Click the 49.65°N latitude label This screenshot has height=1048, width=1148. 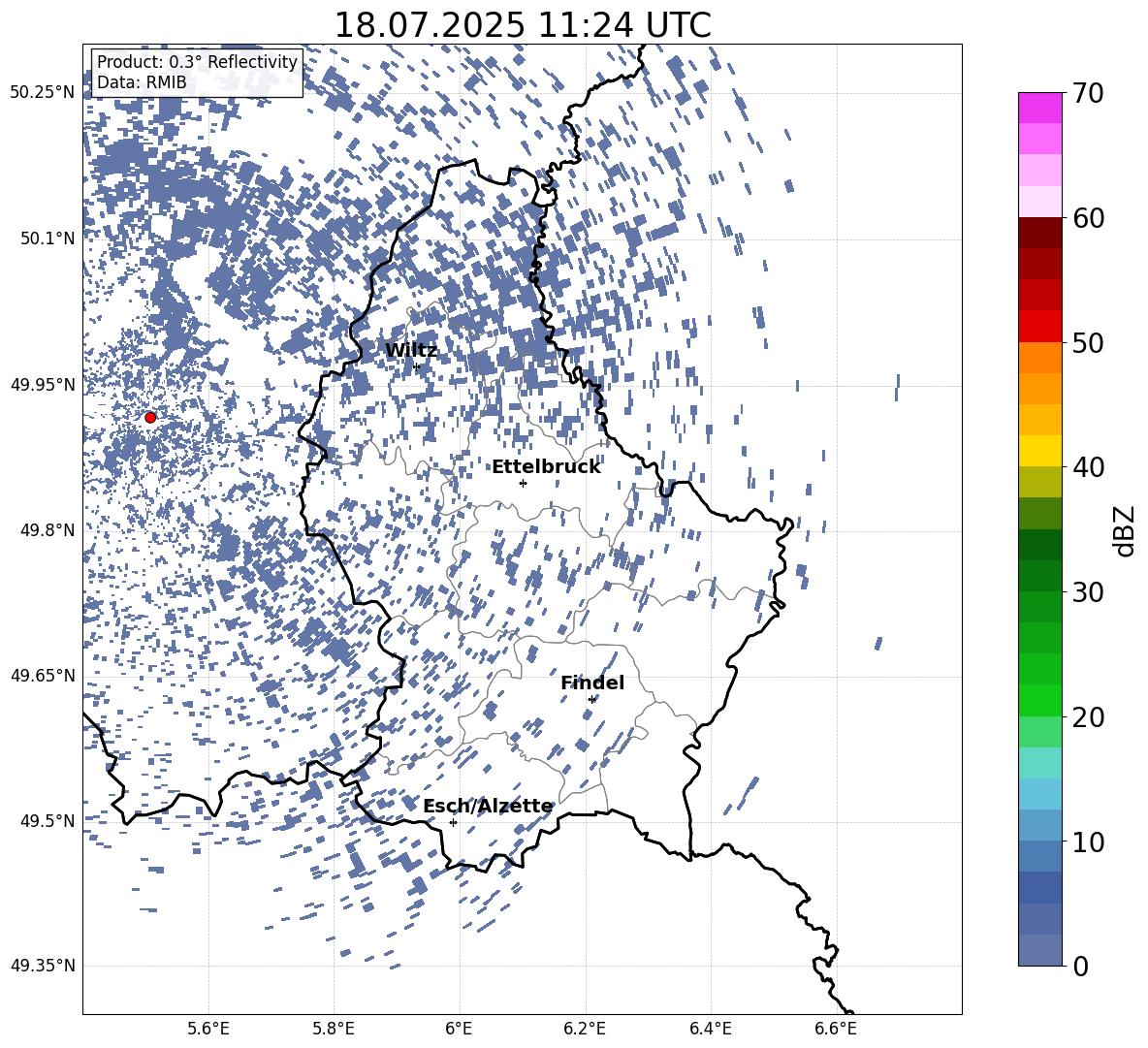(44, 675)
